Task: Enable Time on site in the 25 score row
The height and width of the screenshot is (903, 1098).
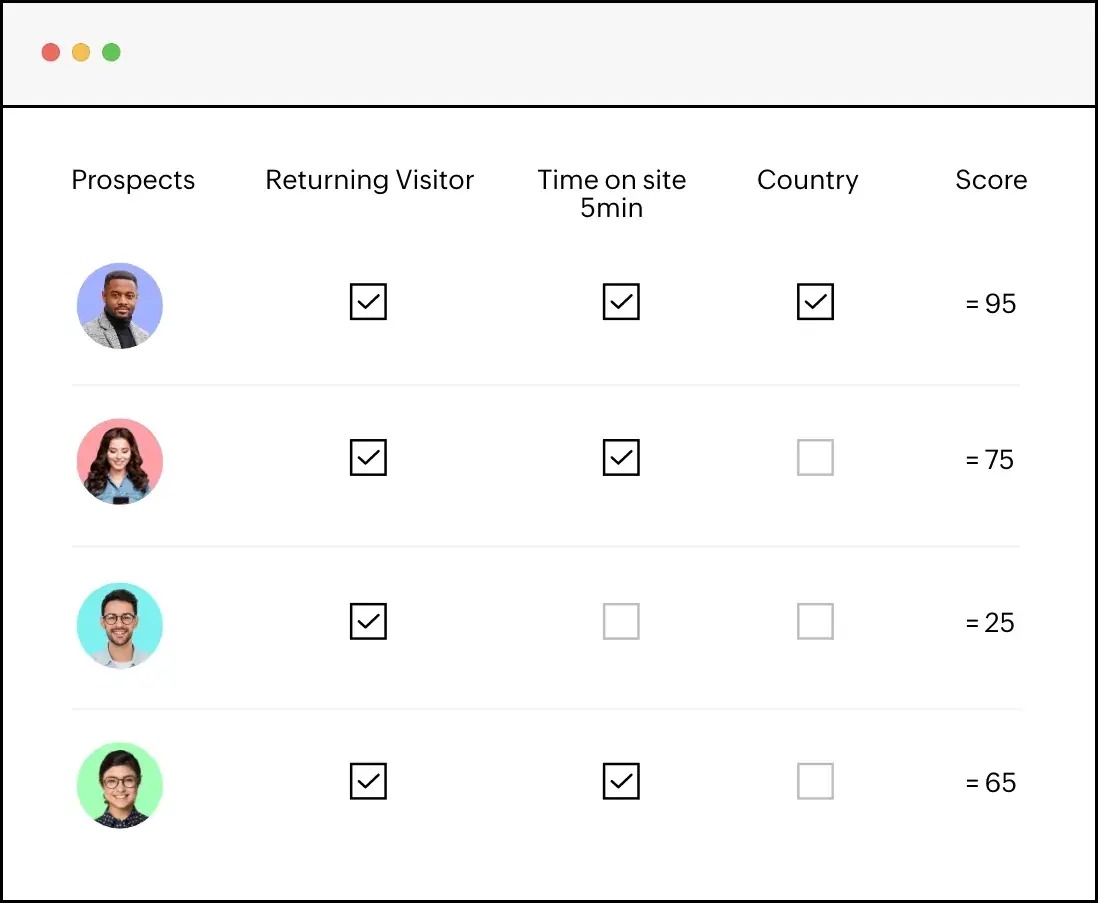Action: (621, 621)
